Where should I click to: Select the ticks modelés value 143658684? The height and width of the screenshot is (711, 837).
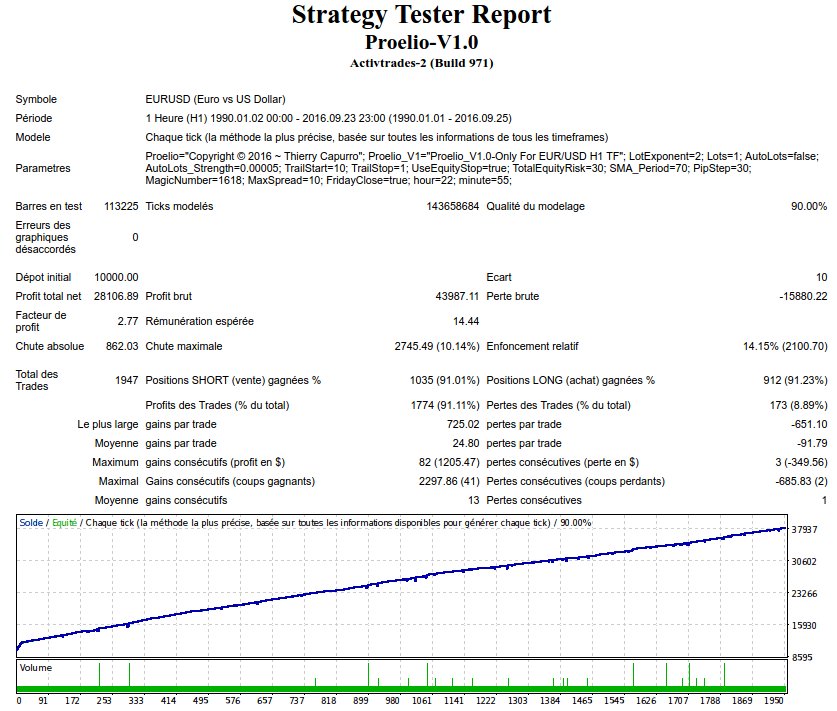[452, 206]
